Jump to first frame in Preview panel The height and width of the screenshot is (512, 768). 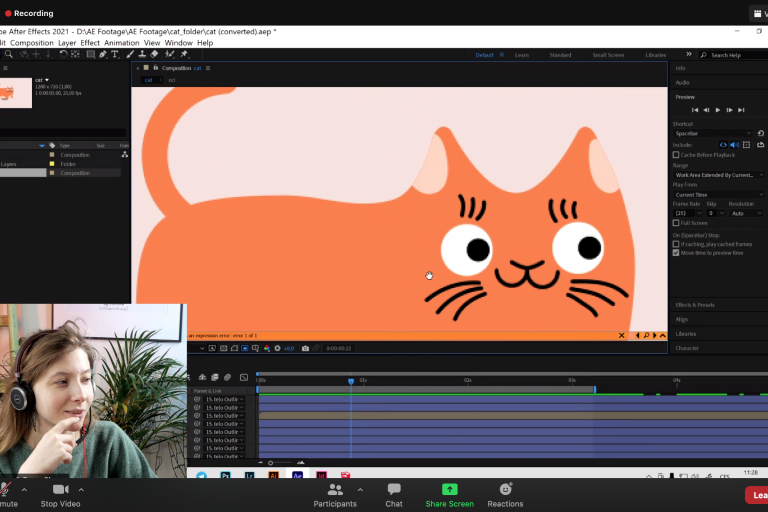694,109
